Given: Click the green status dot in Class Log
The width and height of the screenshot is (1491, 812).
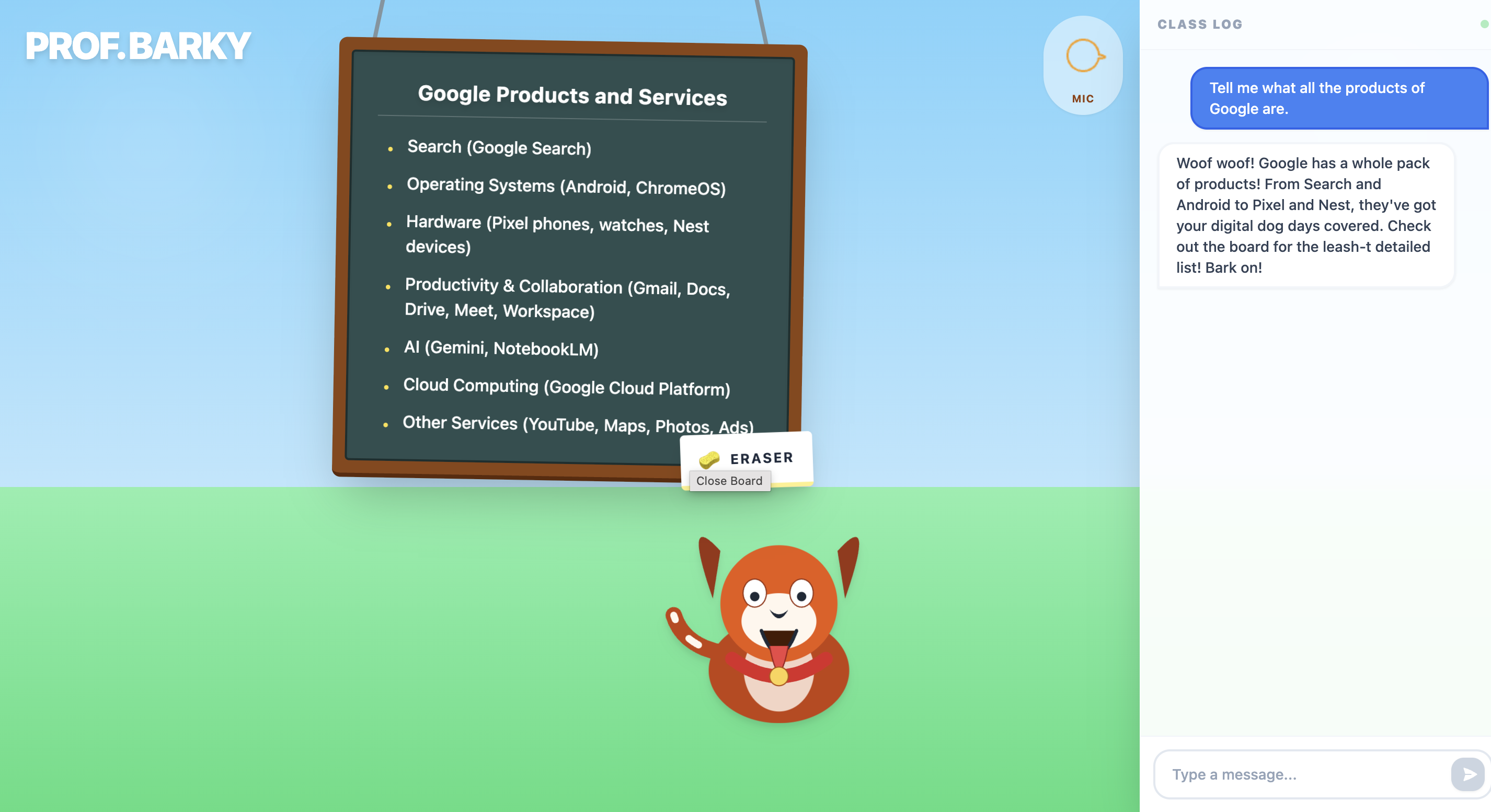Looking at the screenshot, I should click(1485, 24).
